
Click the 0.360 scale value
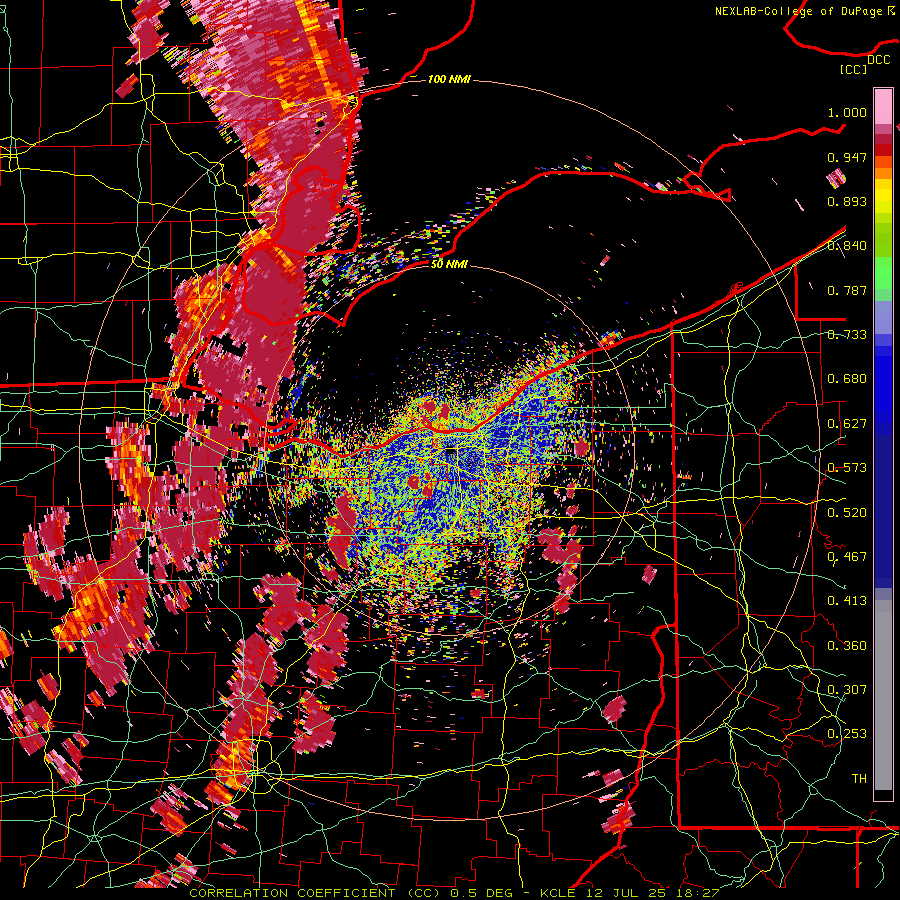tap(847, 646)
